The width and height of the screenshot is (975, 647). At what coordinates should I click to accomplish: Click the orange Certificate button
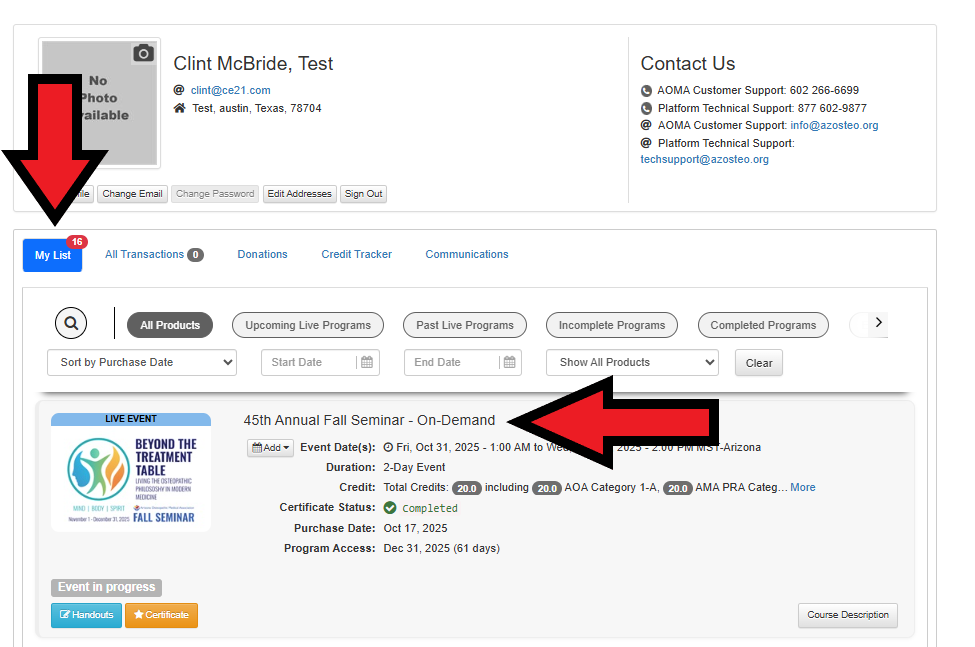[161, 615]
